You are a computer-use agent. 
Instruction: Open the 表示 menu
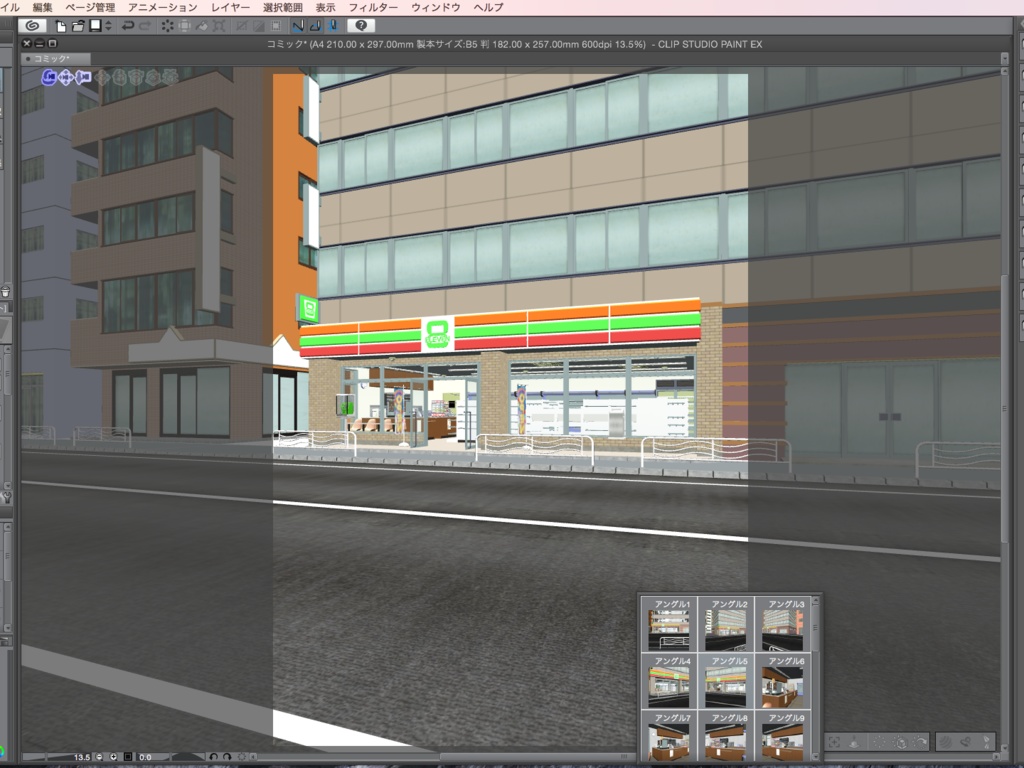[x=325, y=7]
